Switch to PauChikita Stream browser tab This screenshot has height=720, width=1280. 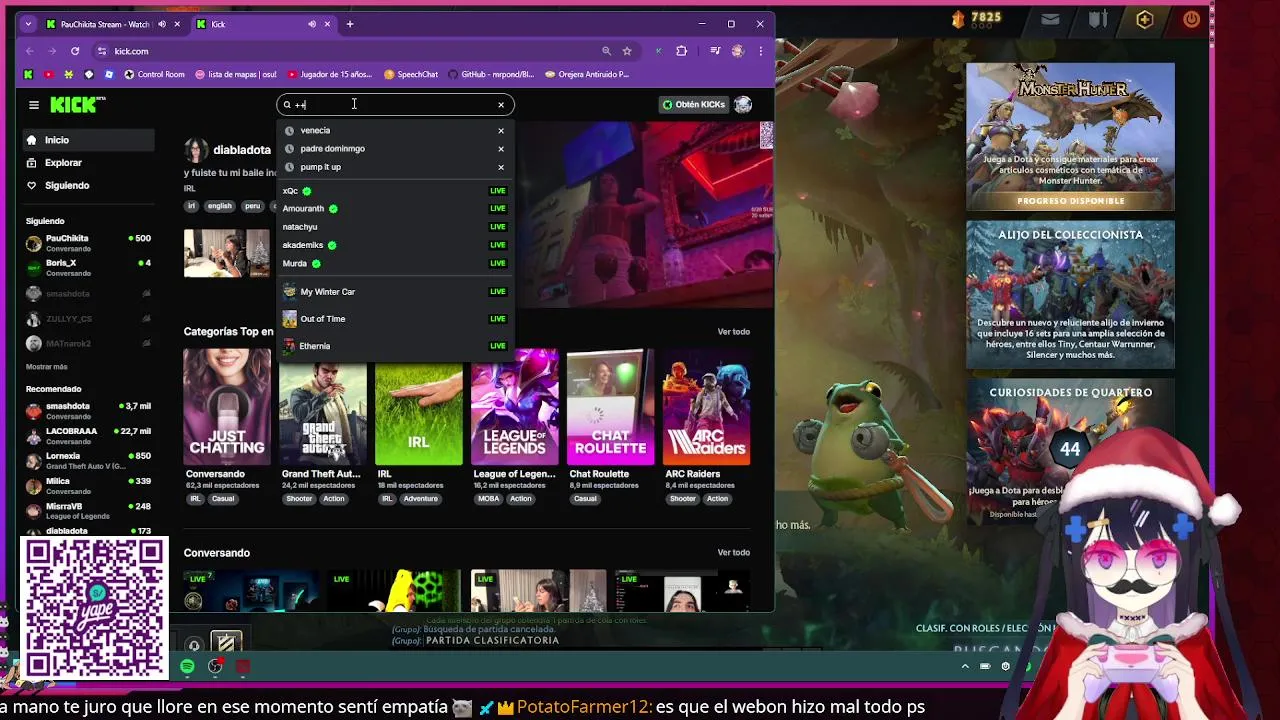(104, 24)
